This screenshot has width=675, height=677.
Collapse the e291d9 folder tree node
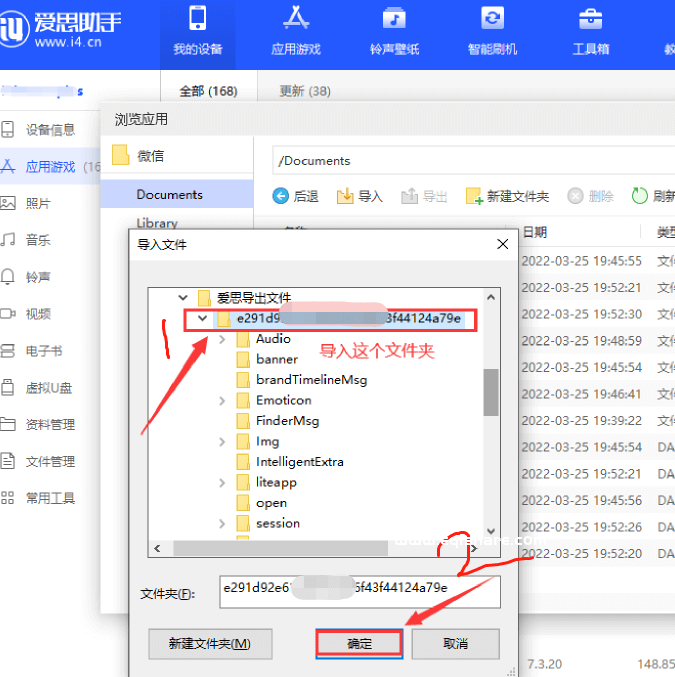coord(203,319)
